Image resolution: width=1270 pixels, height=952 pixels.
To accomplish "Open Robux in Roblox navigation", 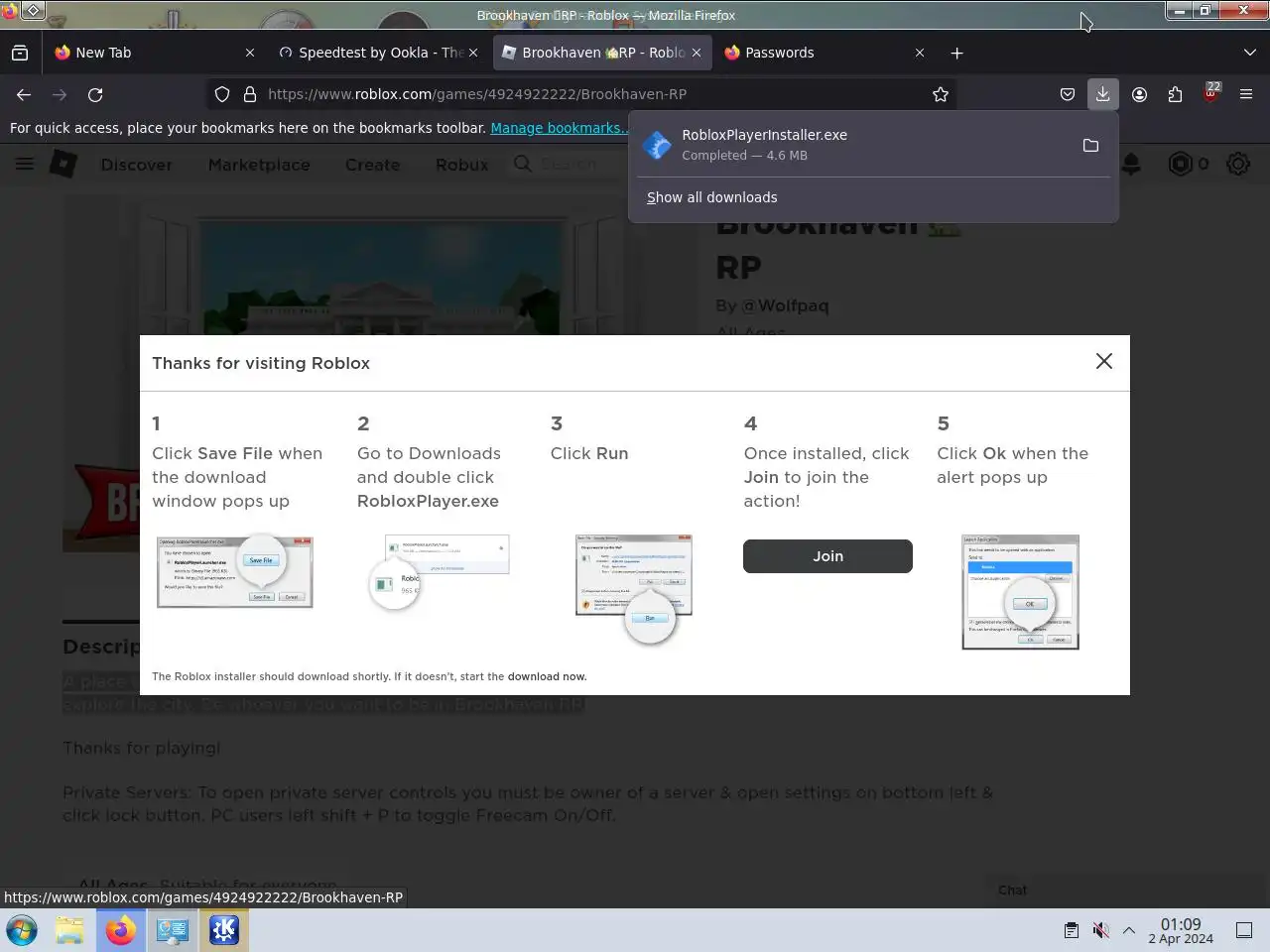I will pyautogui.click(x=462, y=165).
